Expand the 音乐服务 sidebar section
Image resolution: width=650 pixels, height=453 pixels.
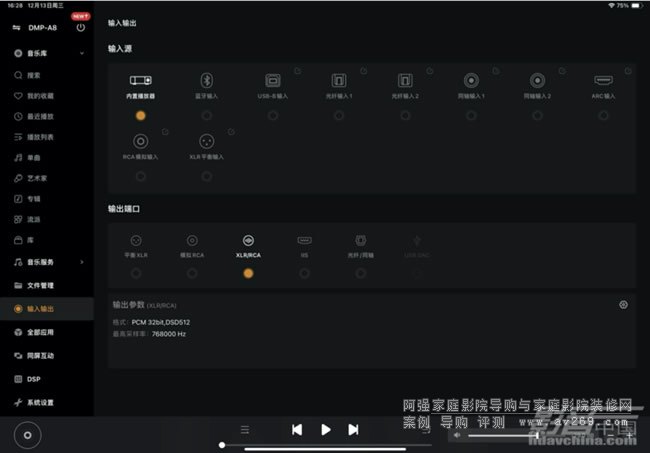tap(82, 262)
